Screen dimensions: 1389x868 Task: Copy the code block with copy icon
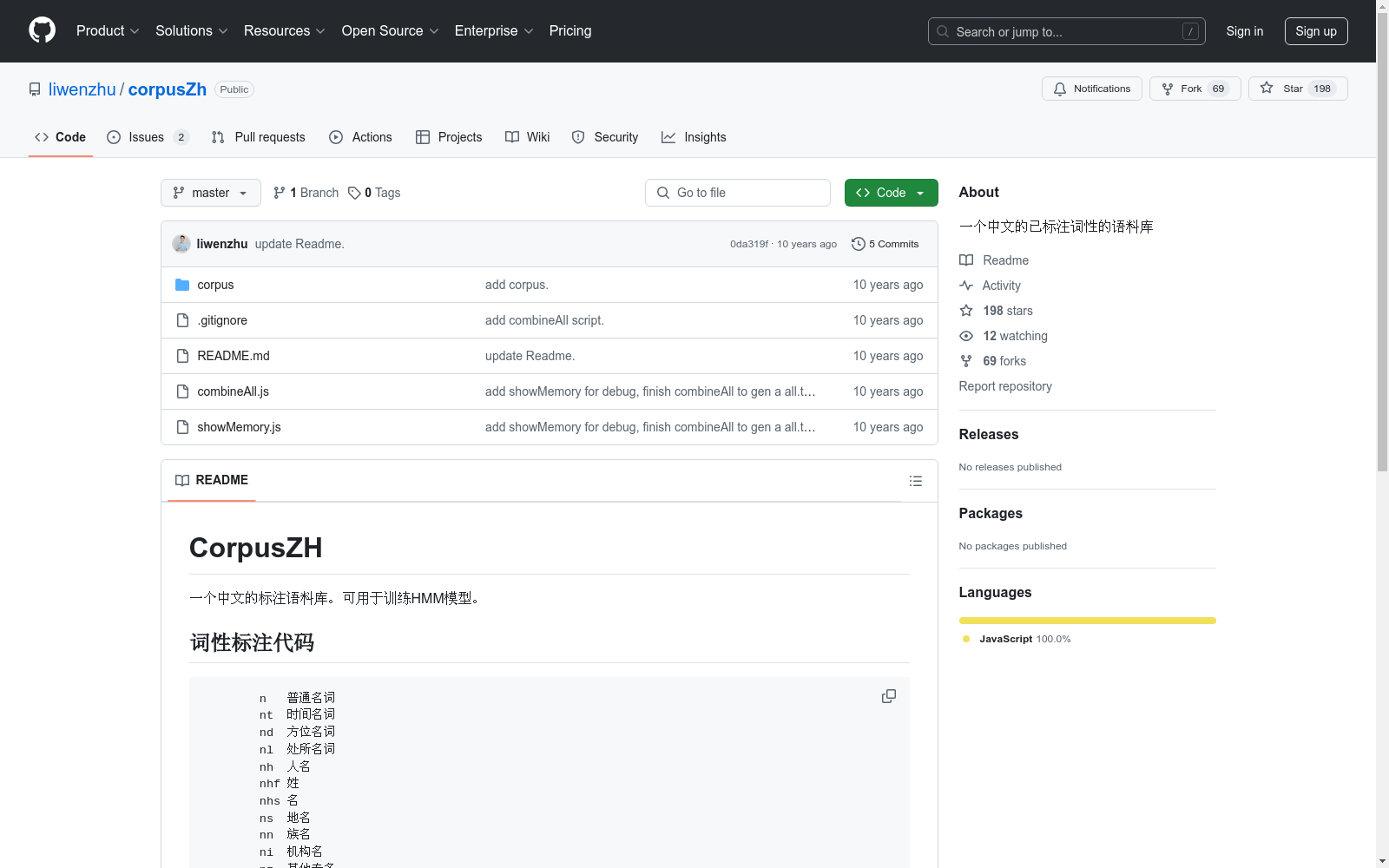(889, 696)
